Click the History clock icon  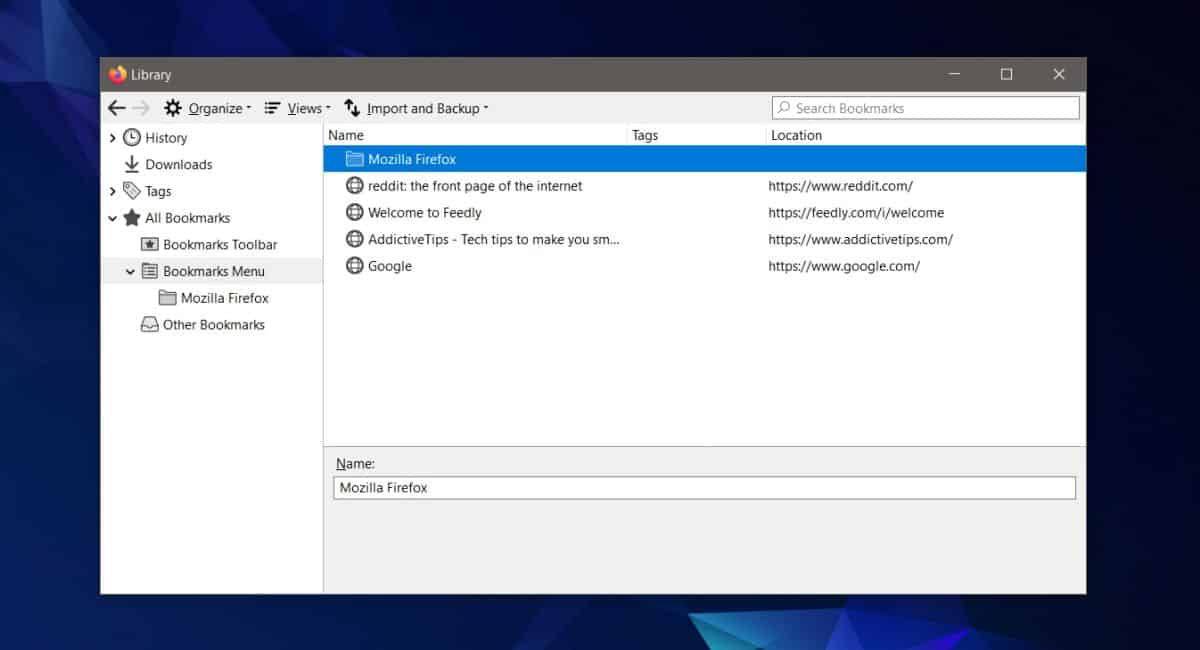point(132,138)
